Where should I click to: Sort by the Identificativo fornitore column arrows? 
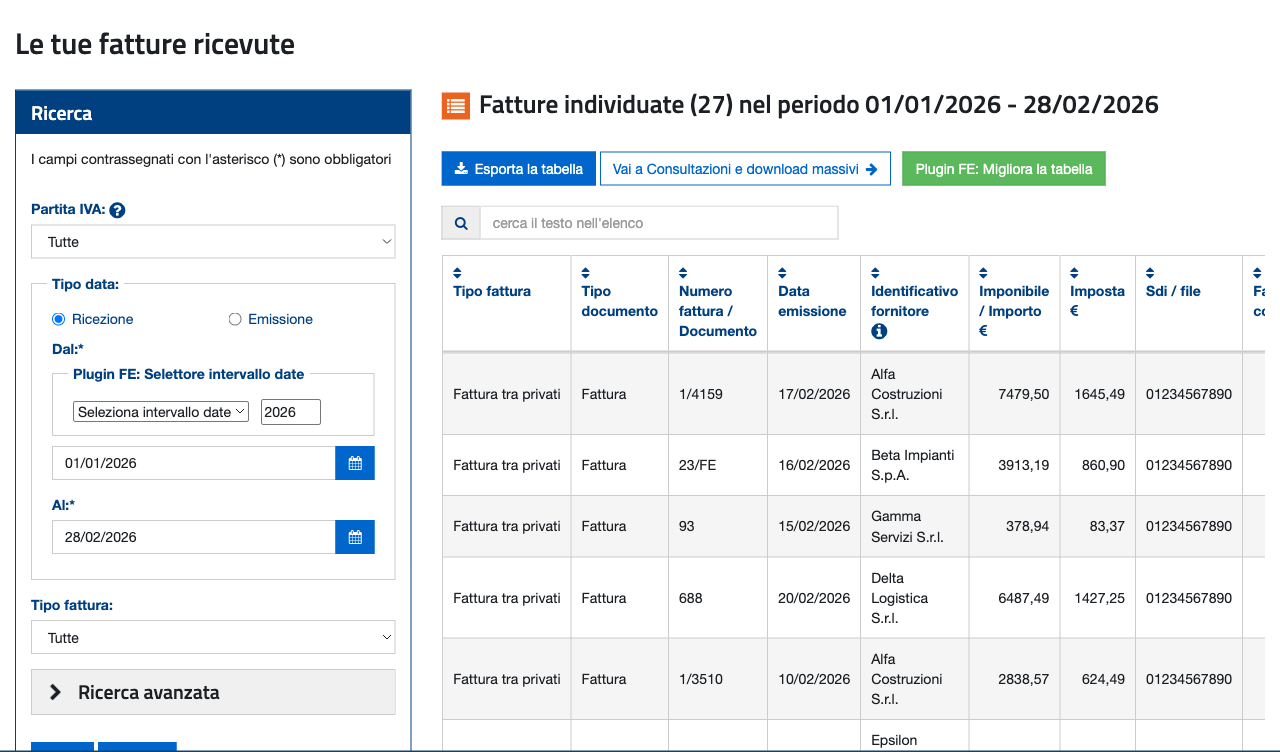(x=876, y=273)
